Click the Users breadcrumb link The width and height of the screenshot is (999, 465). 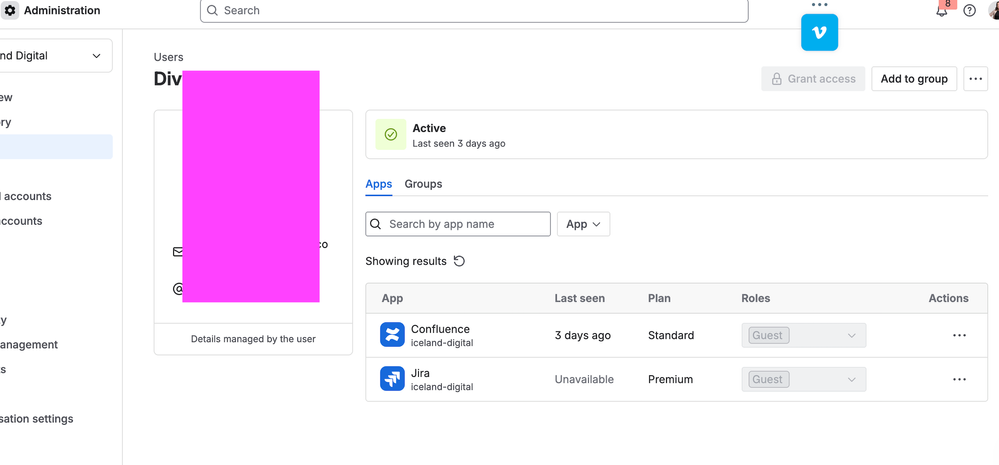click(x=168, y=57)
